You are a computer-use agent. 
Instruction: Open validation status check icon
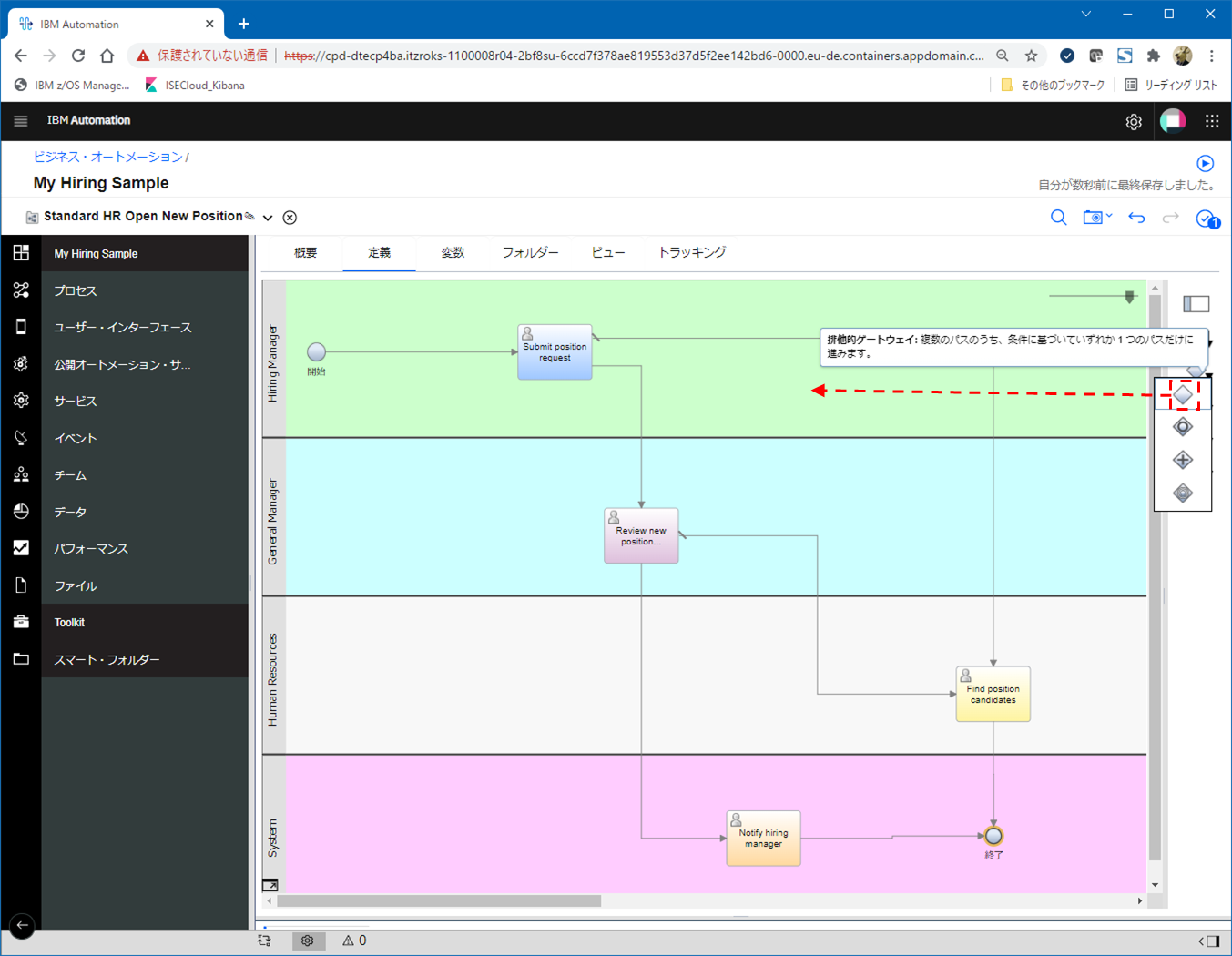click(x=1207, y=219)
